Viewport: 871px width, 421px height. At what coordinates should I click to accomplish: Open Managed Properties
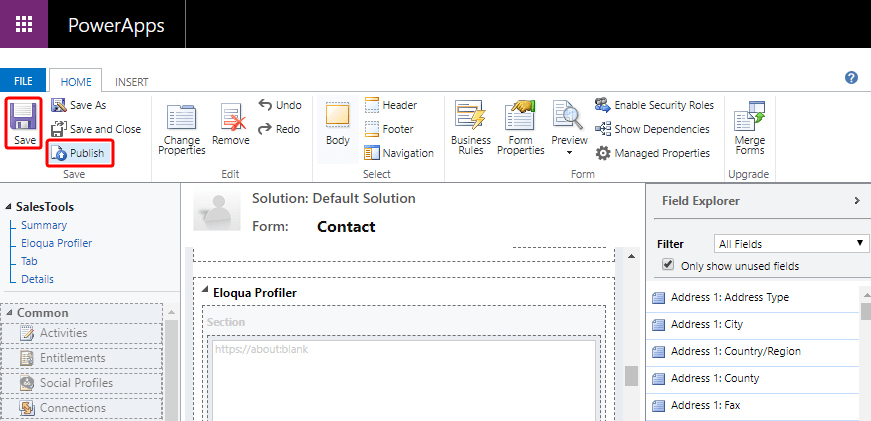pyautogui.click(x=653, y=153)
